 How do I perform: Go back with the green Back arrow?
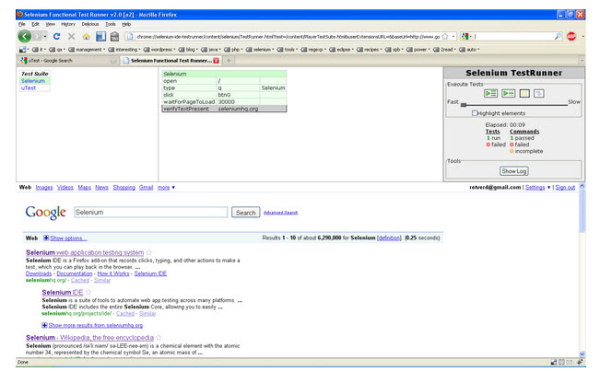pos(25,36)
